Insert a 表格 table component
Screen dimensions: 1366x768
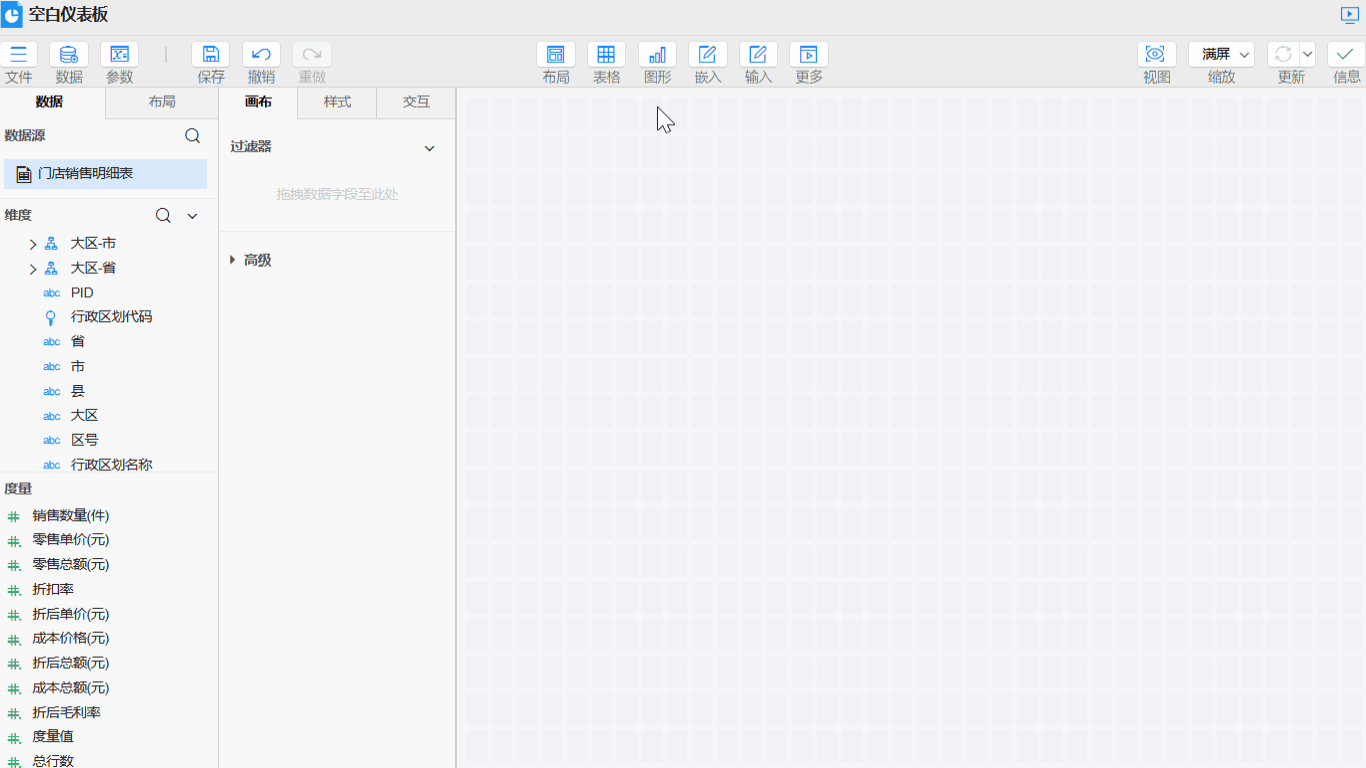(606, 55)
